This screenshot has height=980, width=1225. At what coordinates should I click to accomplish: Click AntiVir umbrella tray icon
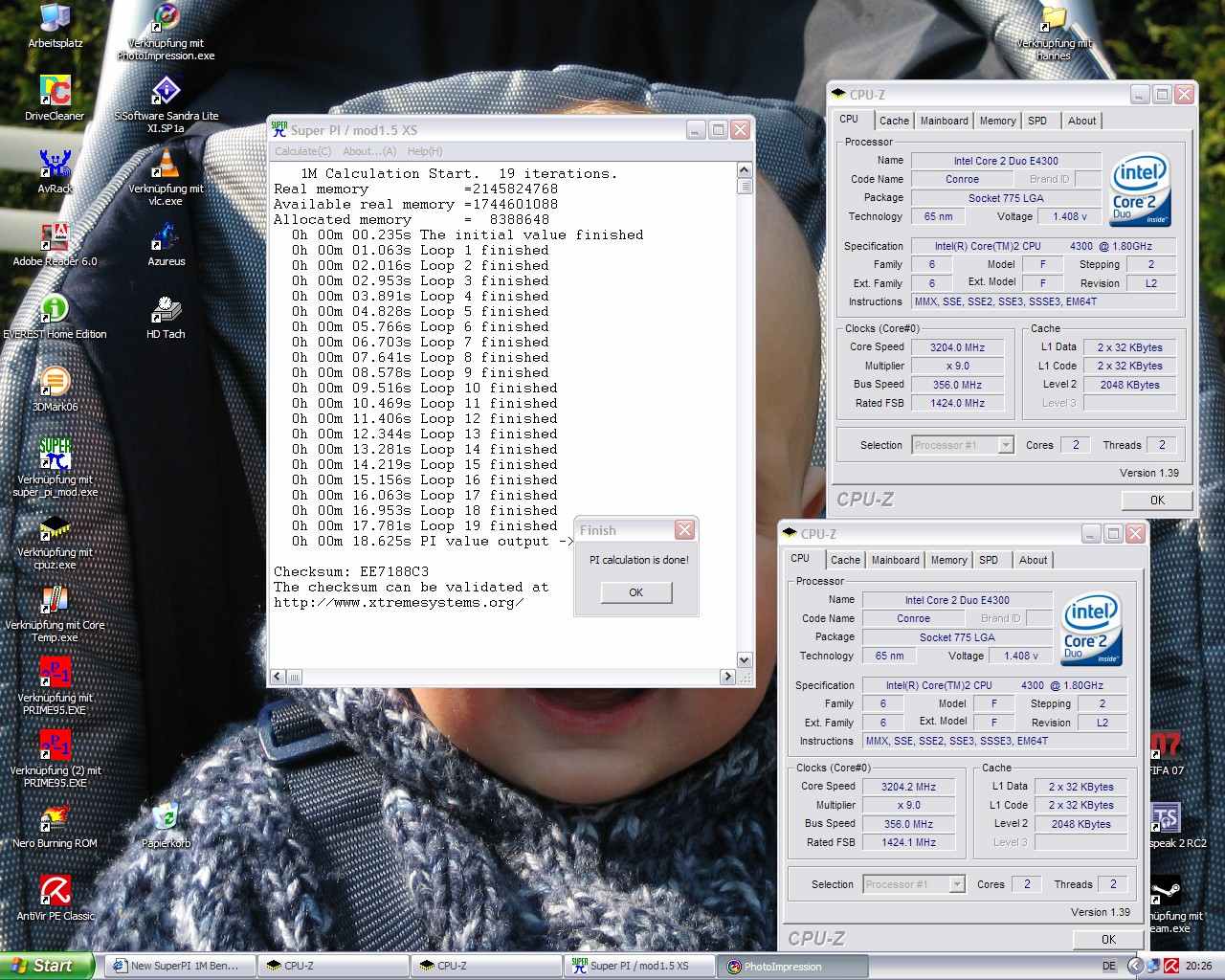click(1171, 966)
